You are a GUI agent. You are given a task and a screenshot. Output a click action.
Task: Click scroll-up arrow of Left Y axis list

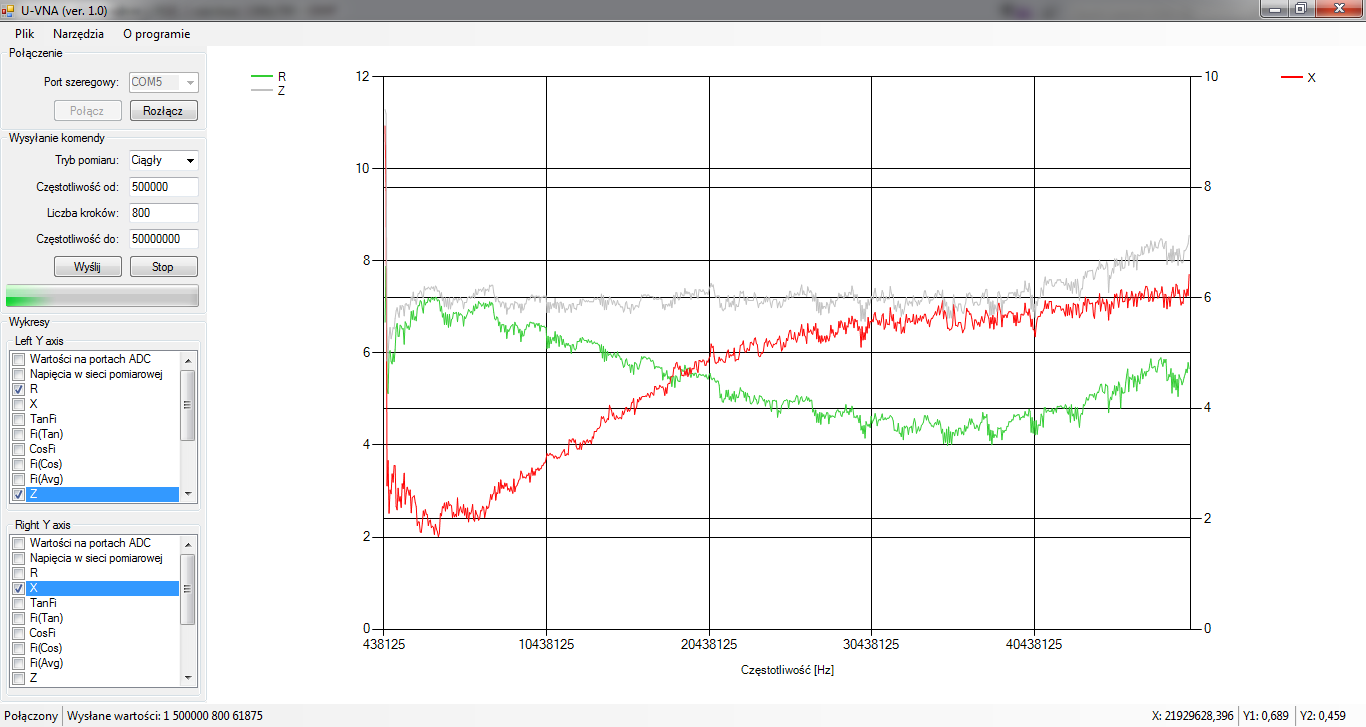(x=187, y=359)
